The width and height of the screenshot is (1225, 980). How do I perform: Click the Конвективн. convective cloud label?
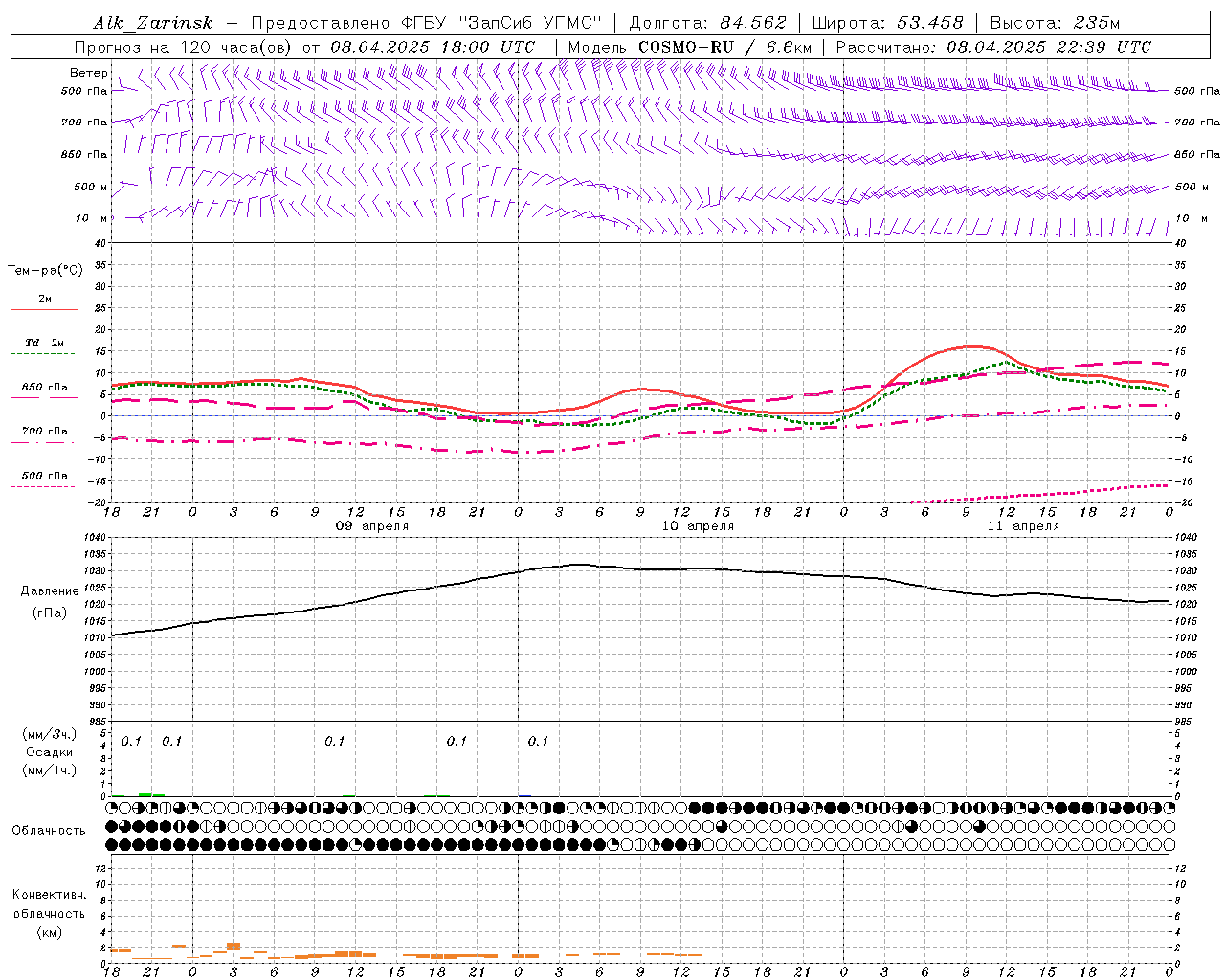coord(49,895)
